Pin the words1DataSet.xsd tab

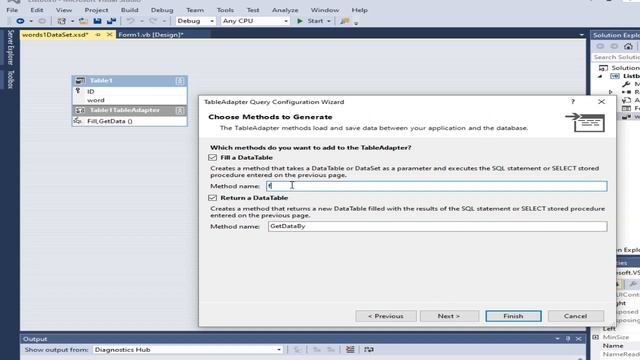coord(98,35)
